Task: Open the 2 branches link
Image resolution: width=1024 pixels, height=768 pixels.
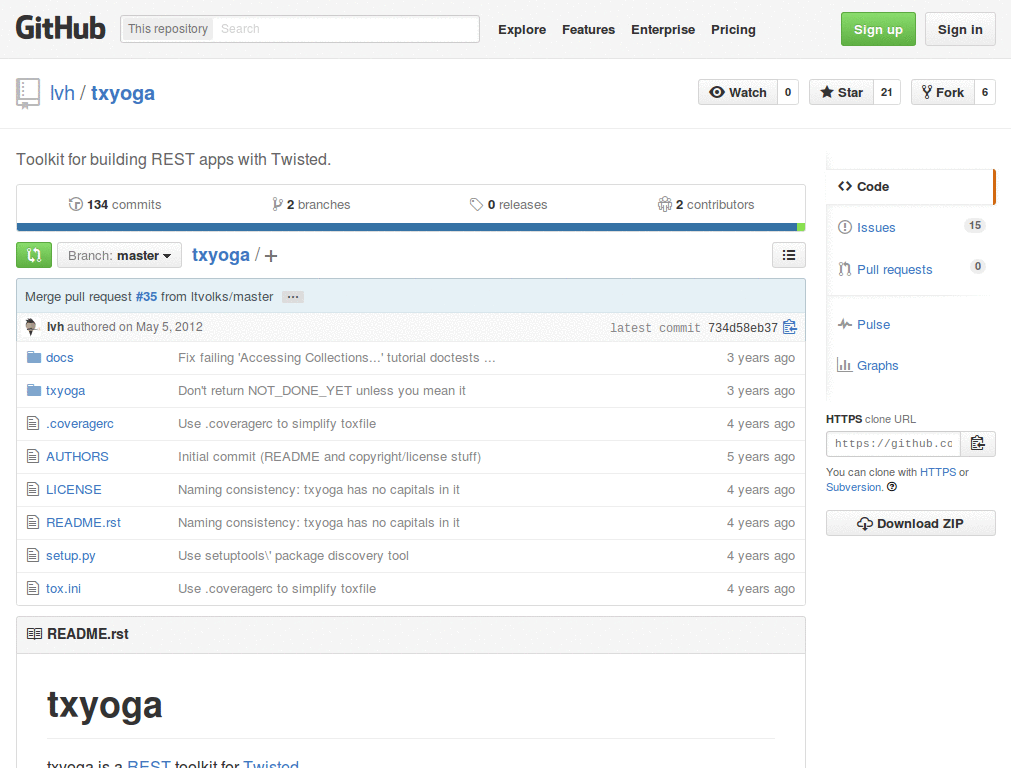Action: (311, 204)
